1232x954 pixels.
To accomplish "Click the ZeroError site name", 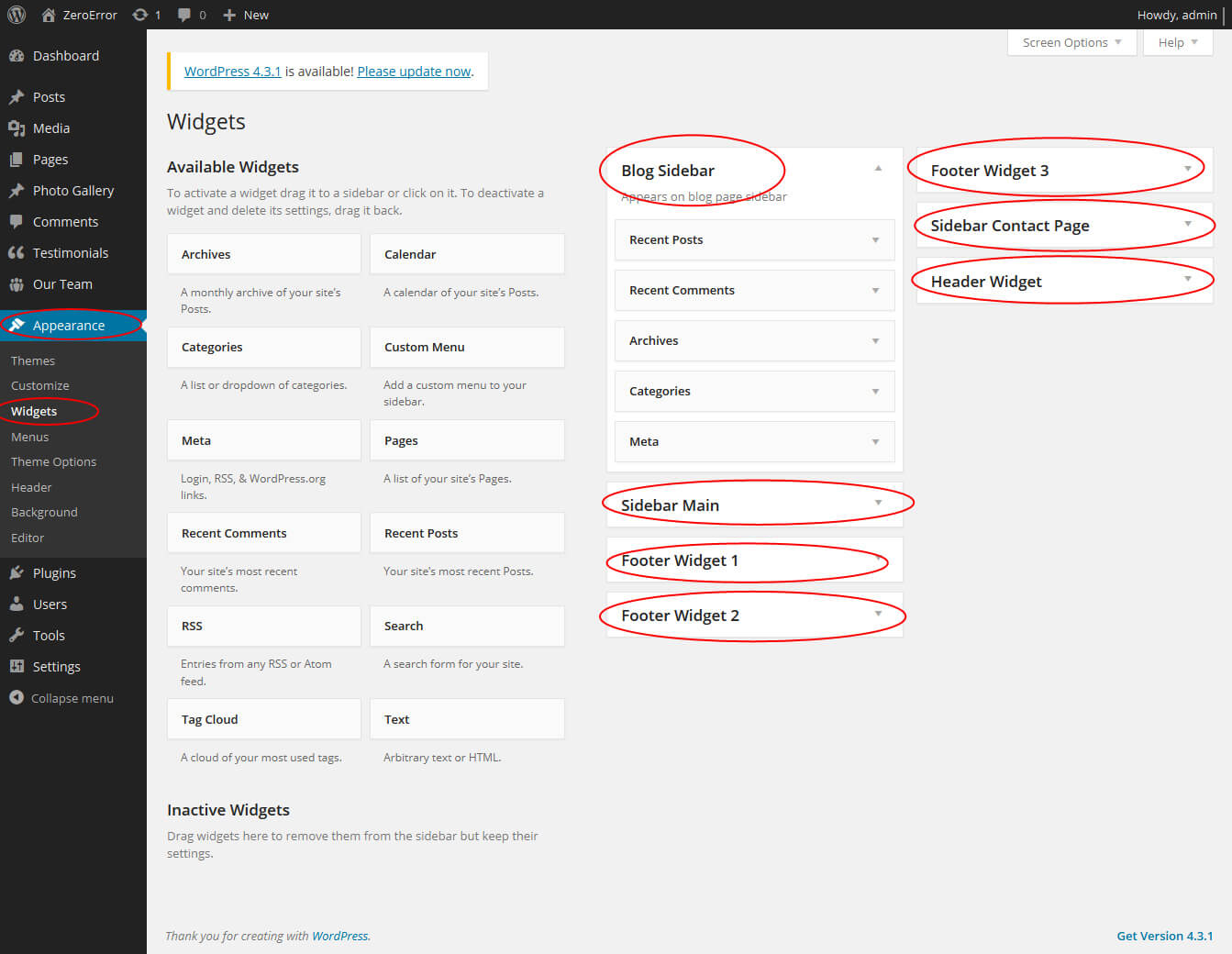I will [x=90, y=15].
